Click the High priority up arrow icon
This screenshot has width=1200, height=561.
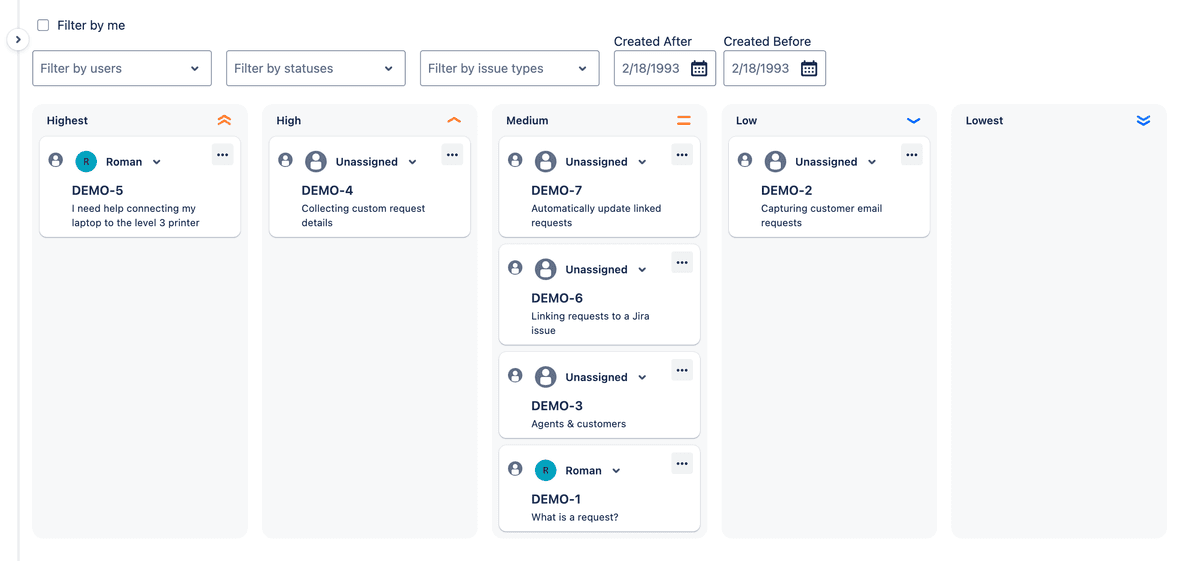point(454,120)
